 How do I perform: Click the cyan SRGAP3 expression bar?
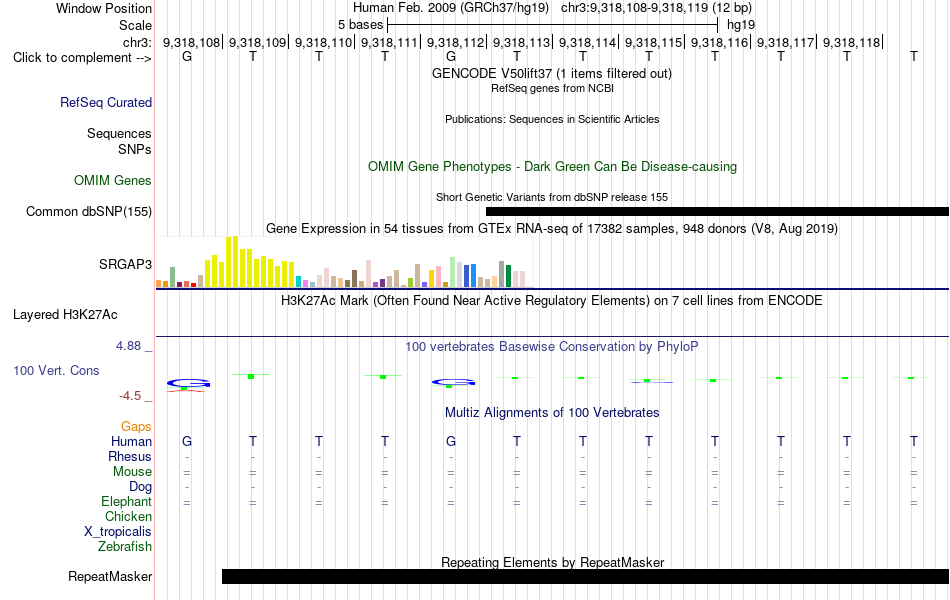pyautogui.click(x=298, y=281)
